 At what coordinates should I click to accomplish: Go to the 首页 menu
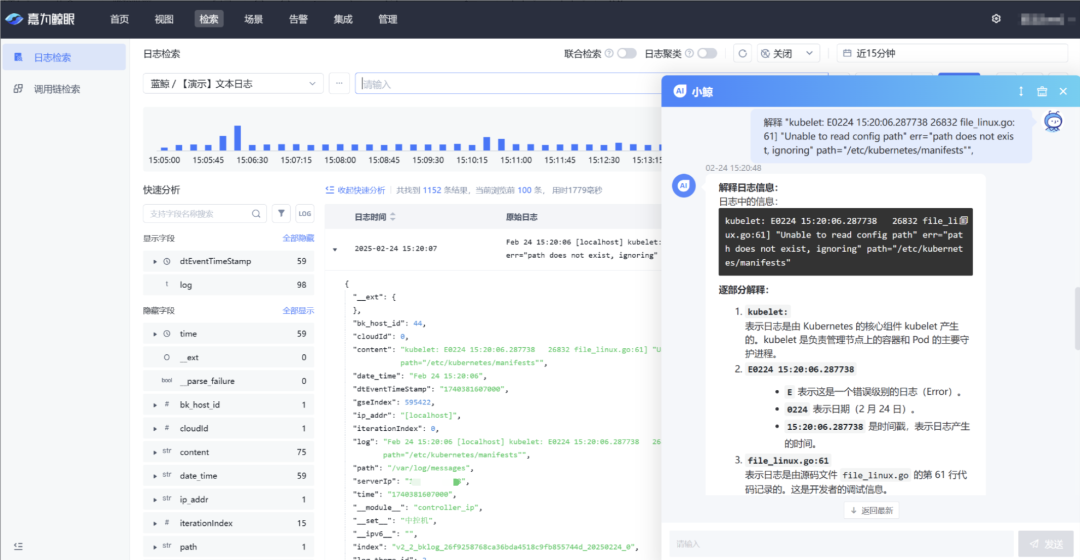[119, 19]
